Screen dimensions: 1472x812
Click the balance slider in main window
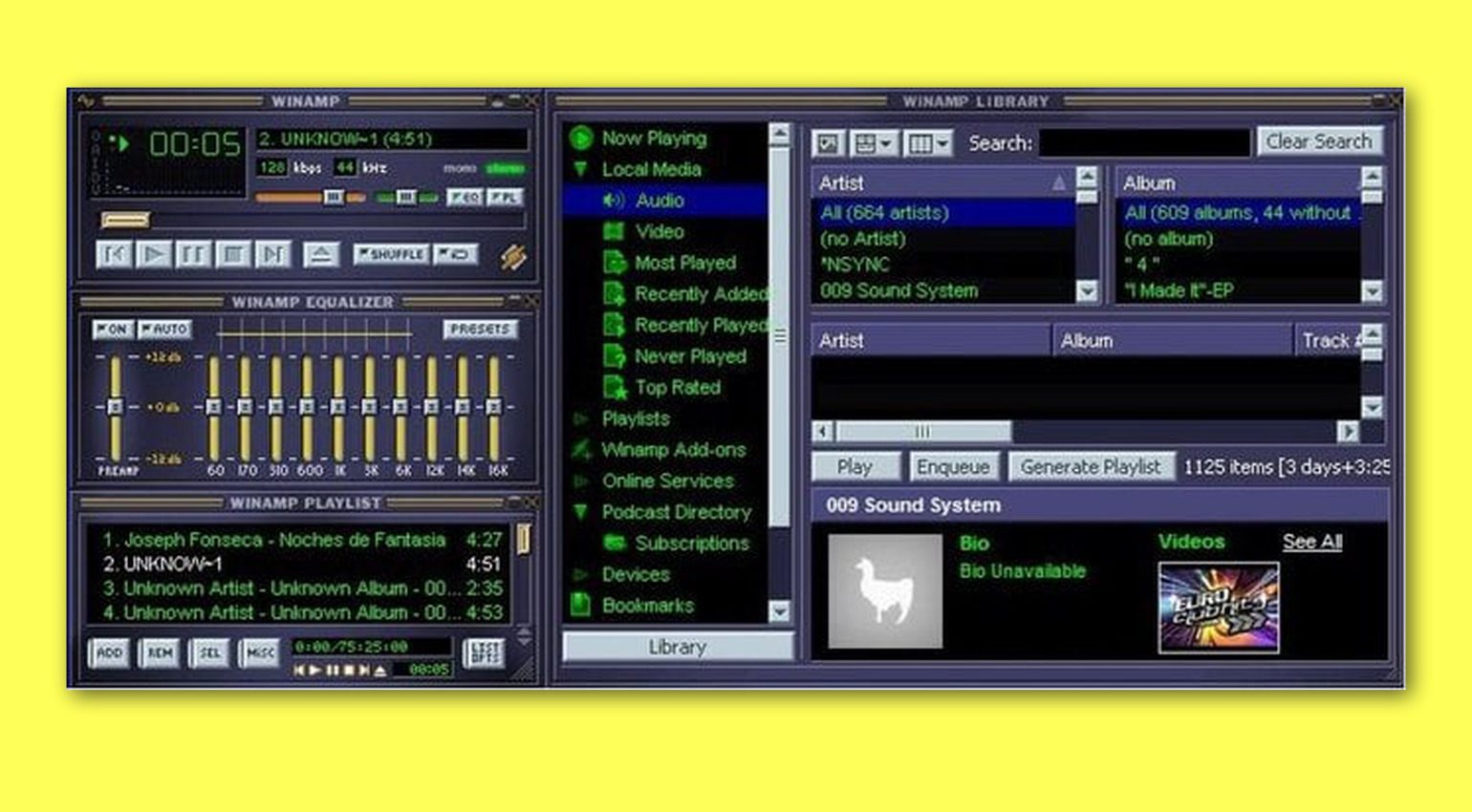(406, 198)
